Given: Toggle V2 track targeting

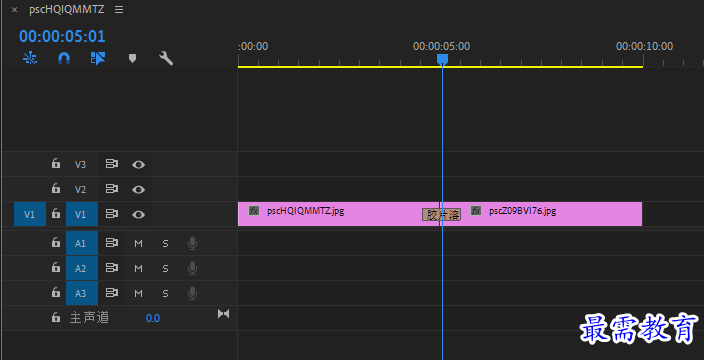Looking at the screenshot, I should (80, 189).
